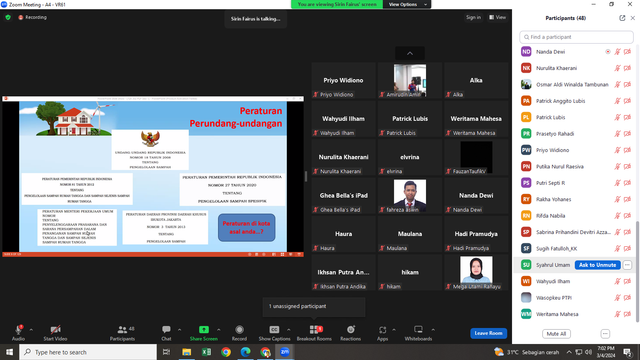640x360 pixels.
Task: Click video-off icon for Rakha Yohanes row
Action: pyautogui.click(x=627, y=199)
